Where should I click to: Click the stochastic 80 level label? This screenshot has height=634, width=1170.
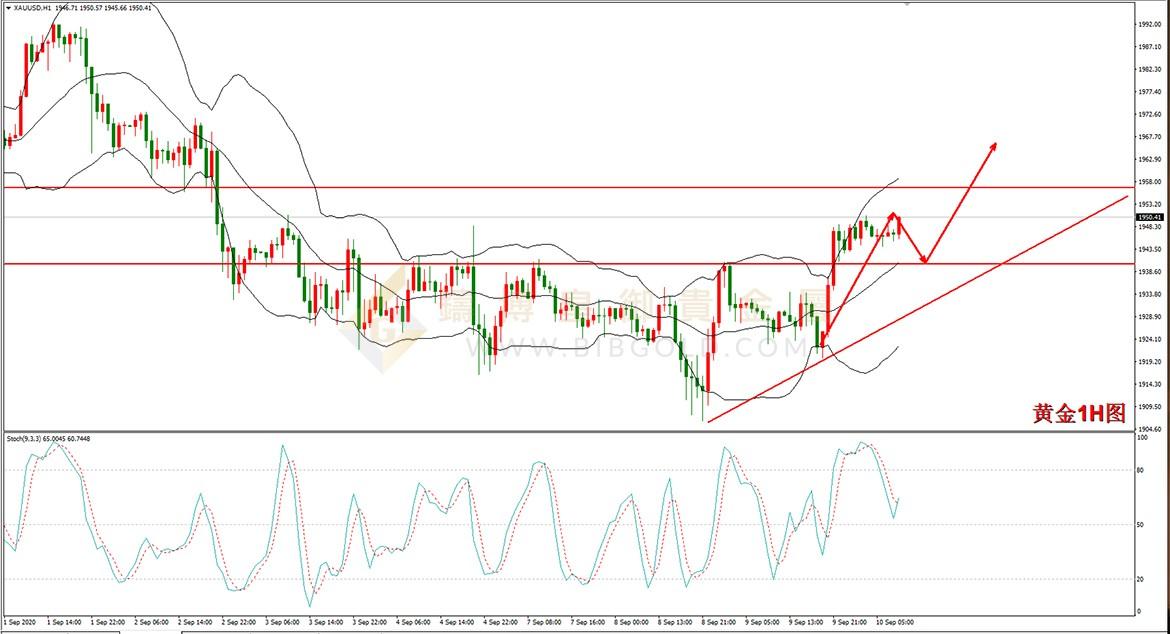[1140, 470]
